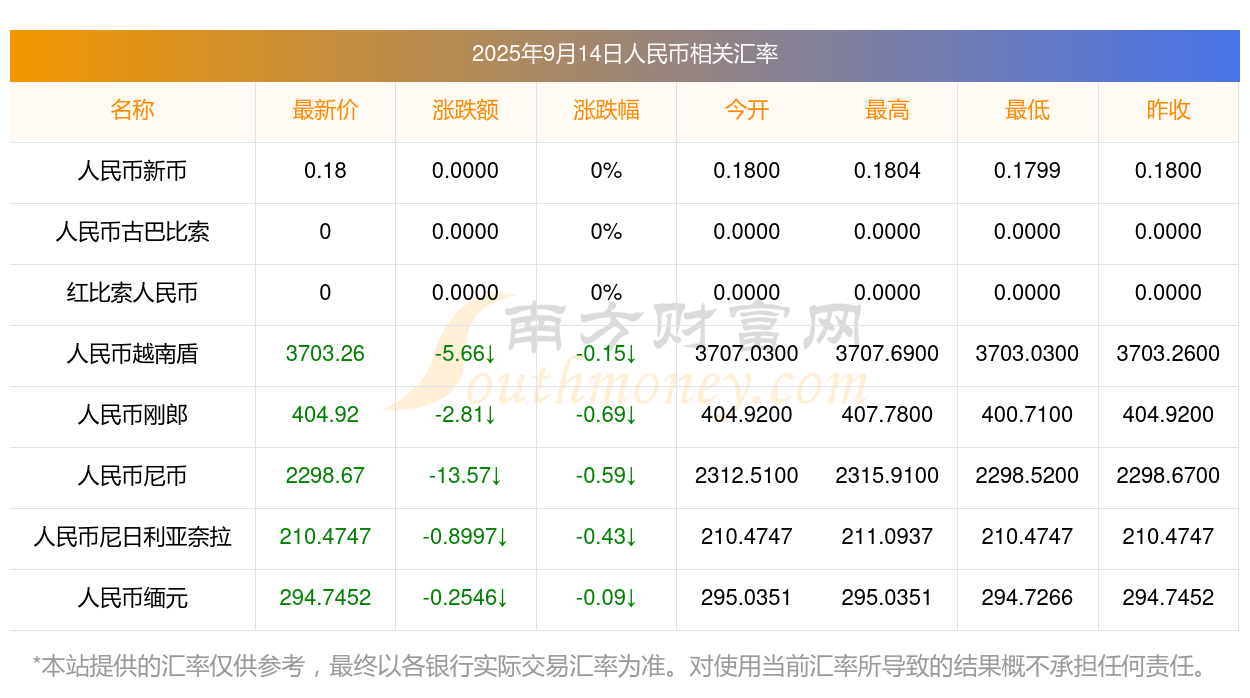Click low value 294.7266
Screen dimensions: 1250x698
[1027, 598]
